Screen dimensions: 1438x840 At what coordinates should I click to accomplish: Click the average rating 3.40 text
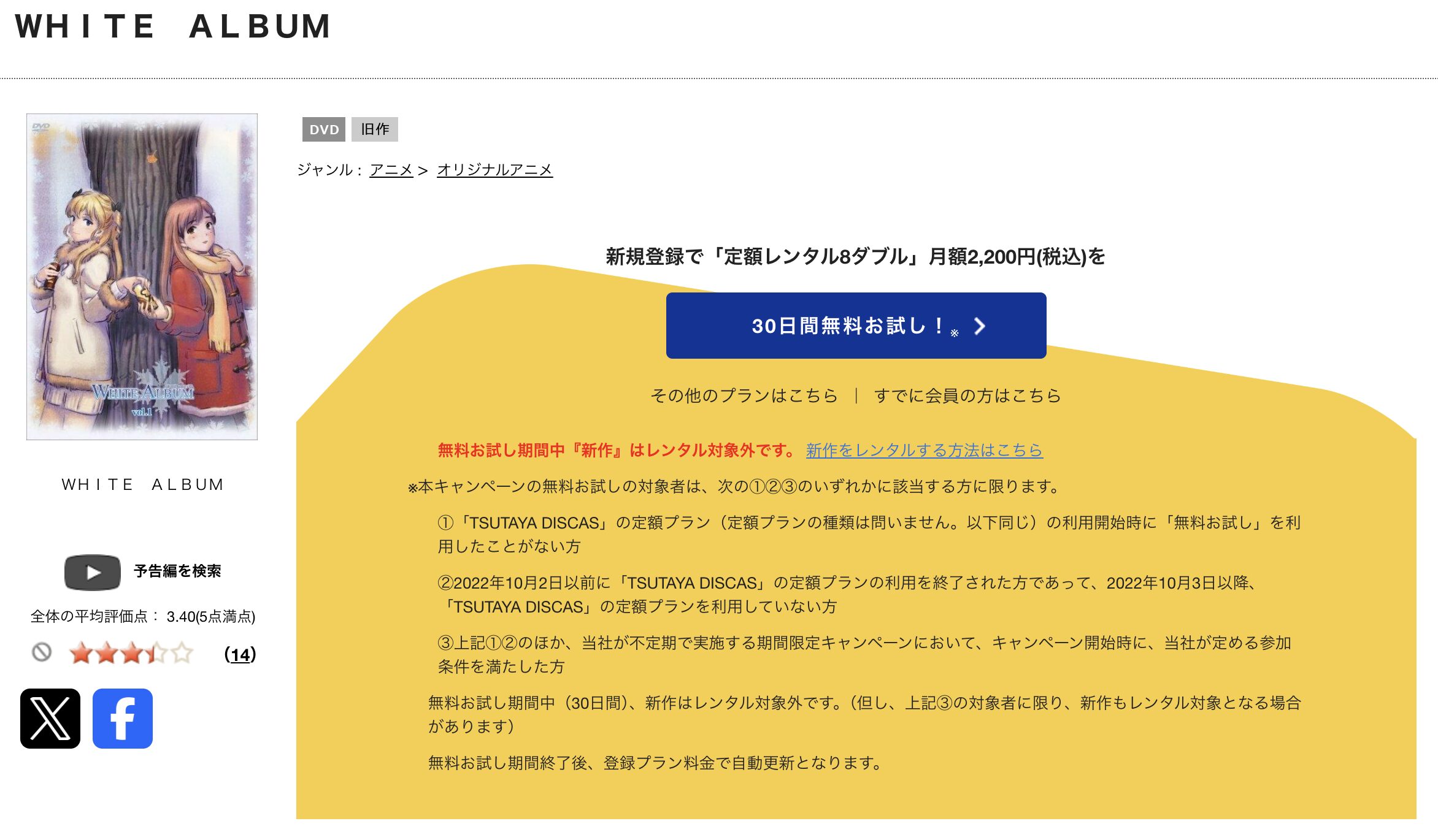click(143, 616)
